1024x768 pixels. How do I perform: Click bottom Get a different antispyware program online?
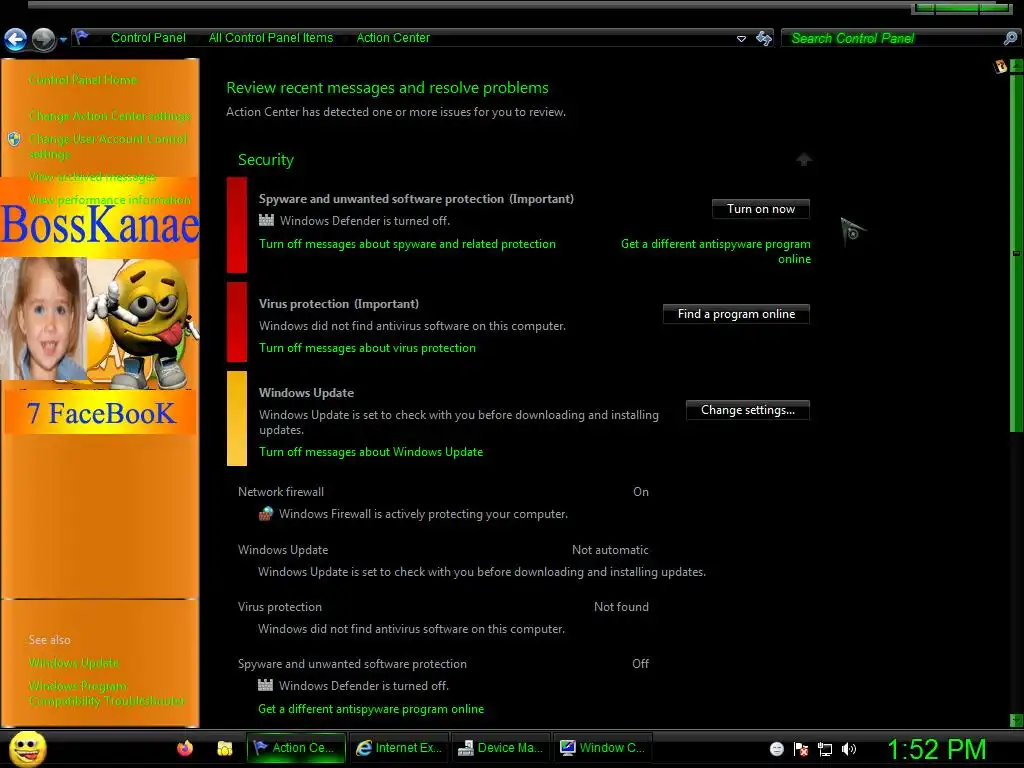point(371,709)
